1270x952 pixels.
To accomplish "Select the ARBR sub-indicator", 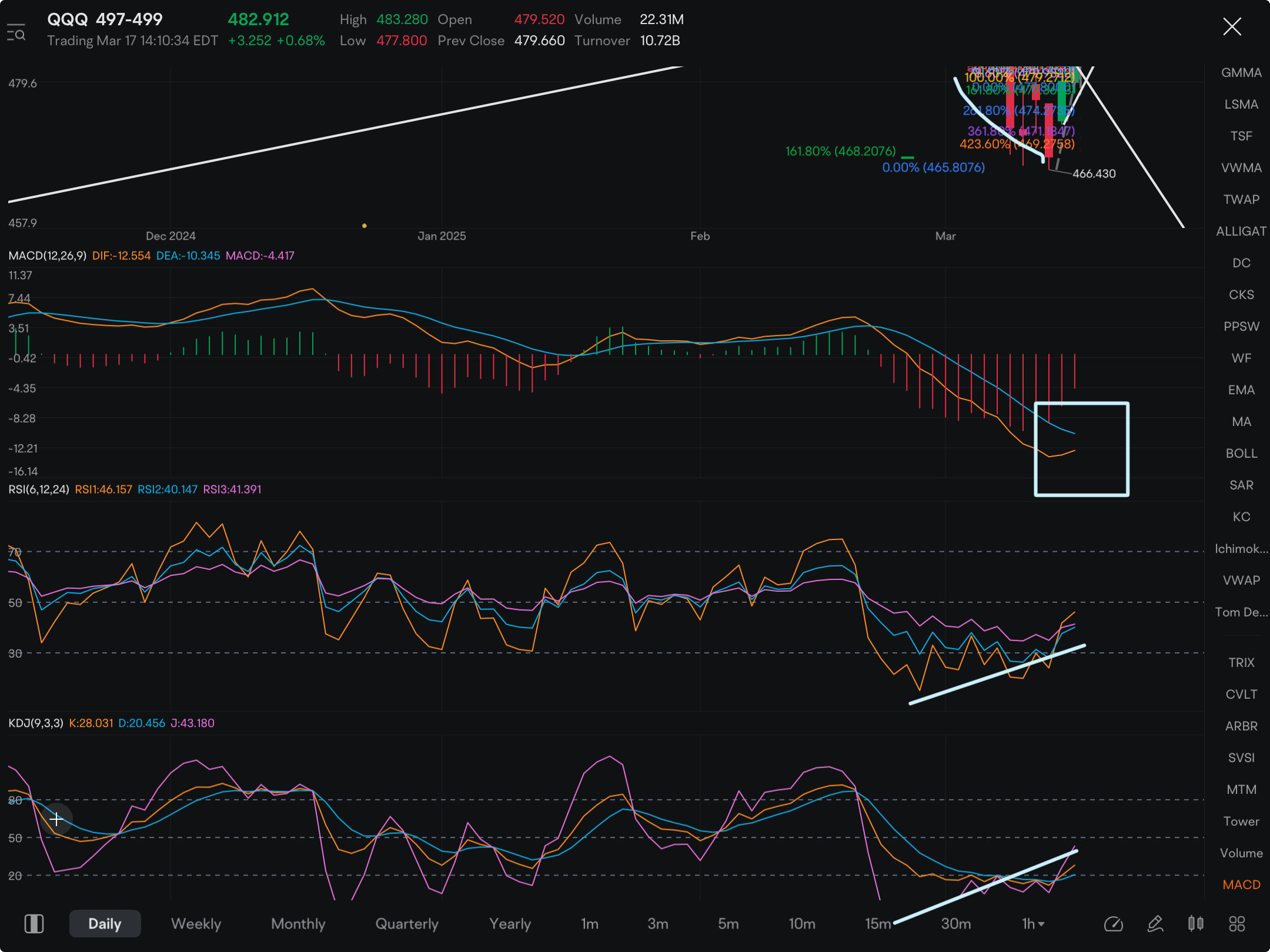I will pyautogui.click(x=1241, y=726).
